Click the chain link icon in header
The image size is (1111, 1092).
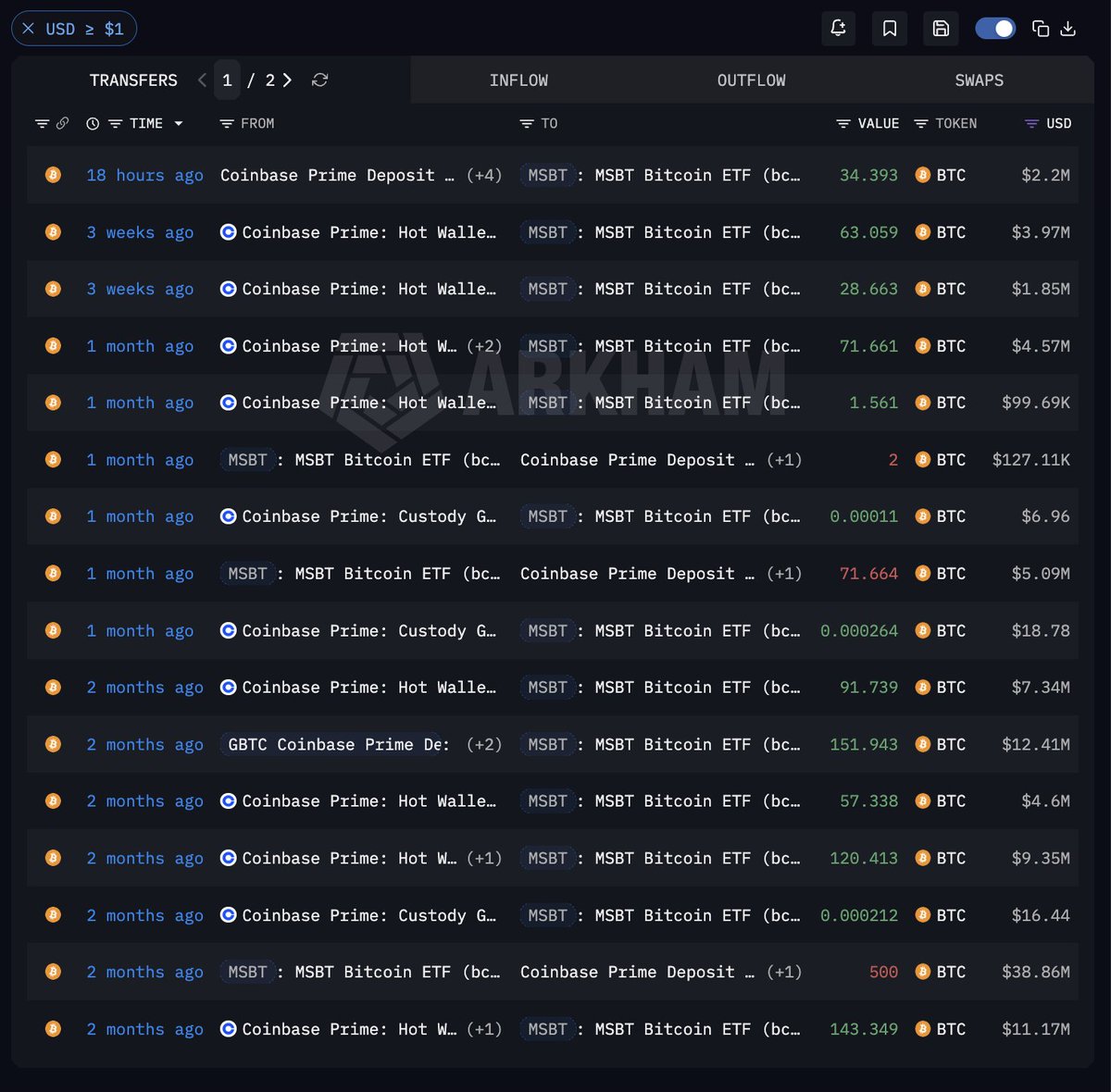coord(62,123)
